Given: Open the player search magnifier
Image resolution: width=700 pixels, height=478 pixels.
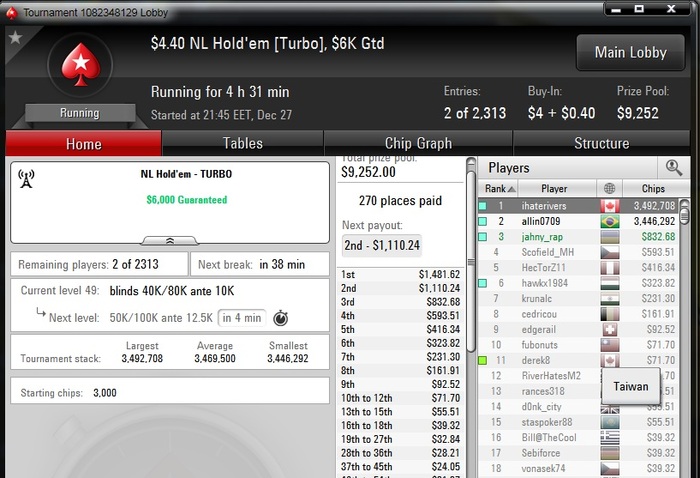Looking at the screenshot, I should pyautogui.click(x=674, y=168).
